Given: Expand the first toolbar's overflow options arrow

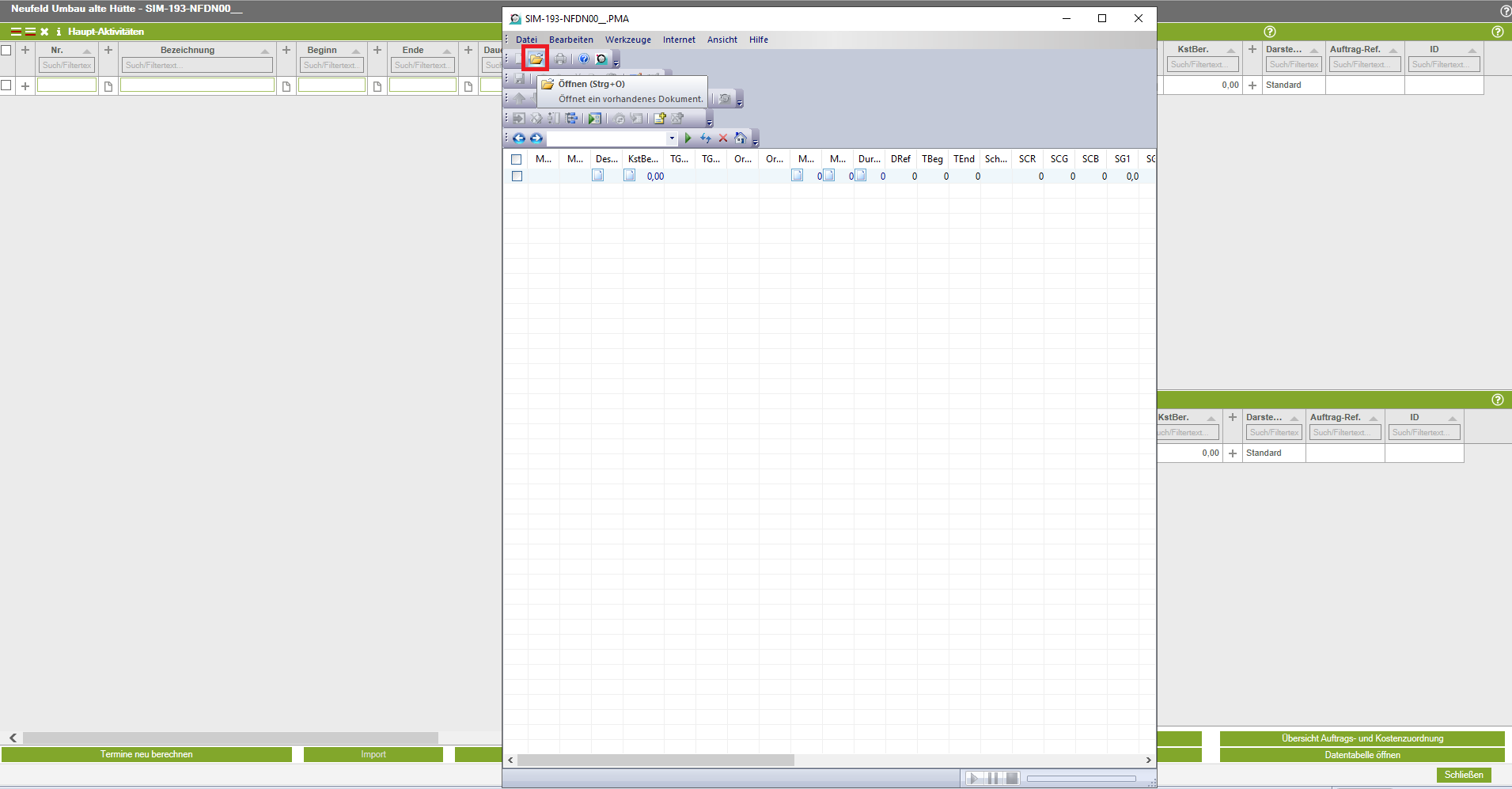Looking at the screenshot, I should pyautogui.click(x=616, y=62).
